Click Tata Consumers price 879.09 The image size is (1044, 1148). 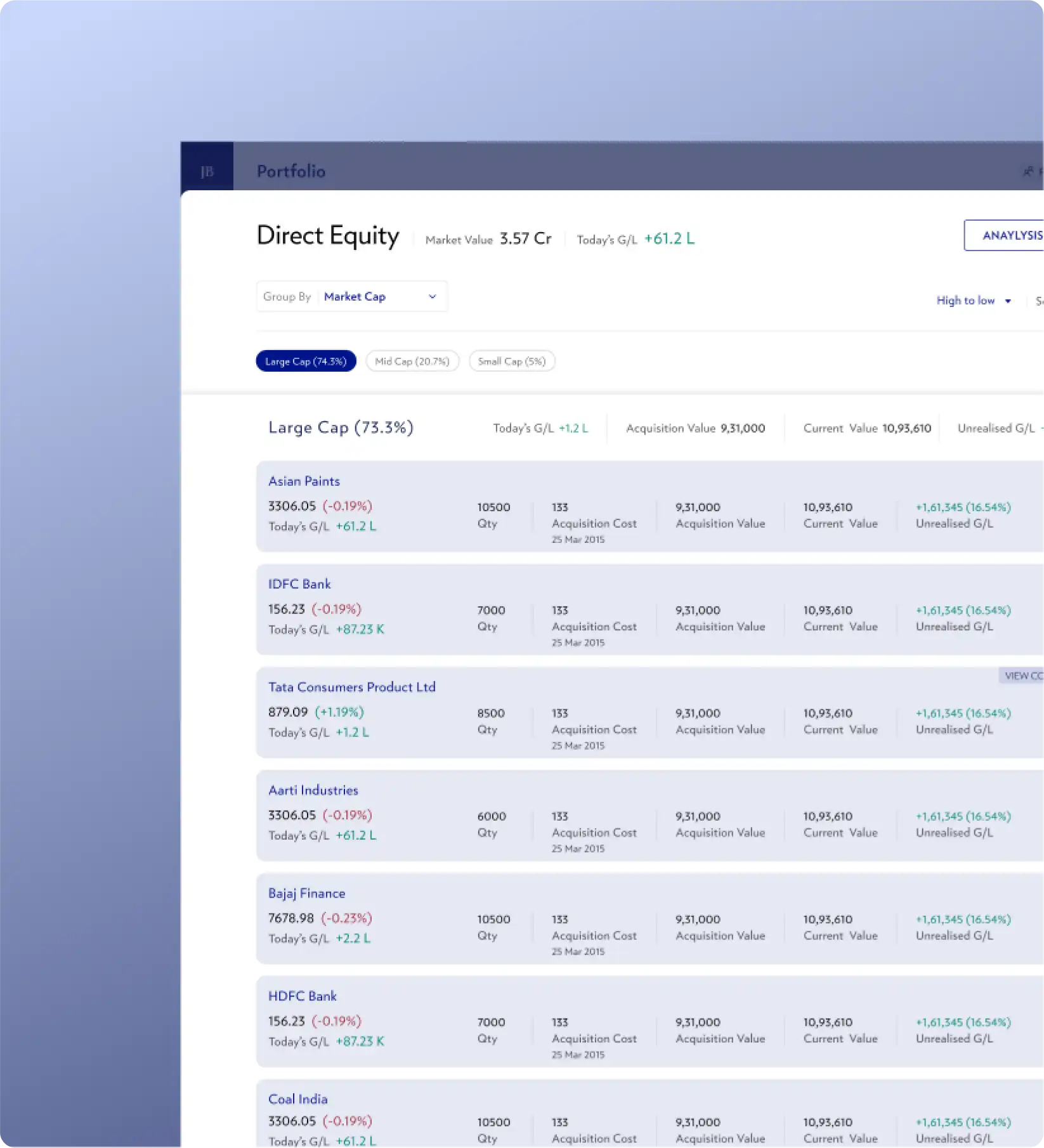[x=288, y=712]
